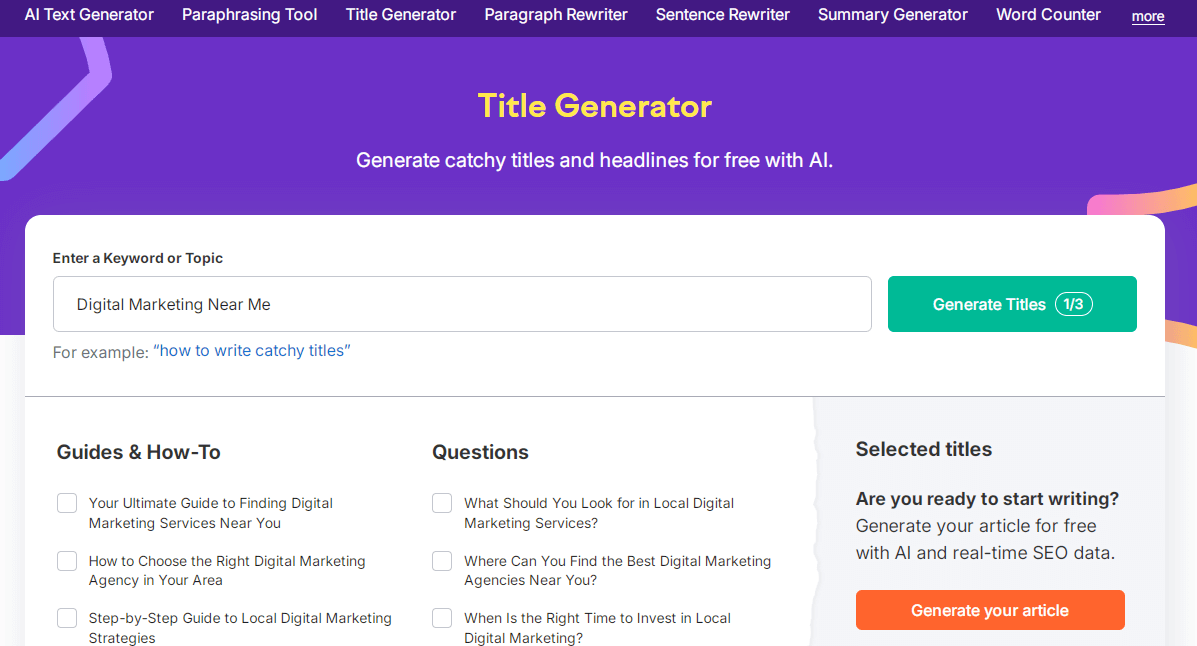Image resolution: width=1197 pixels, height=646 pixels.
Task: Use the "how to write catchy titles" example link
Action: tap(252, 350)
